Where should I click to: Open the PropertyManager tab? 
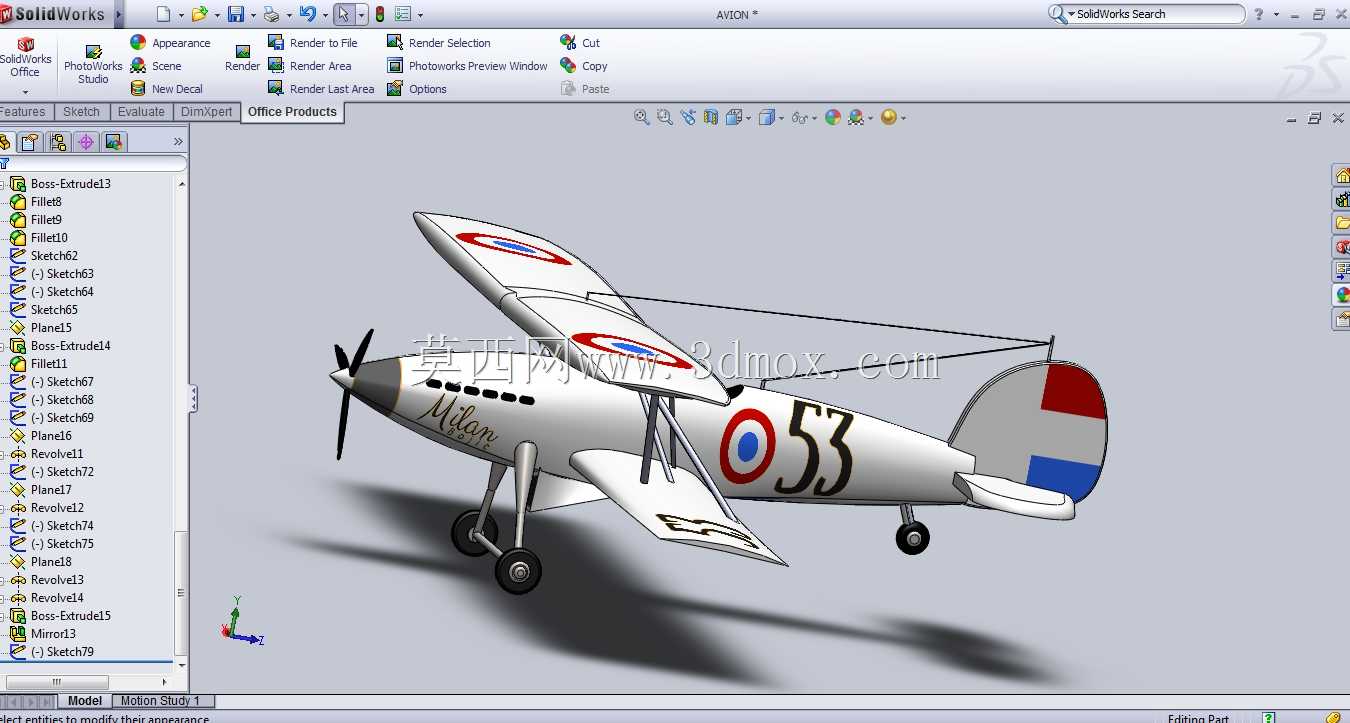(31, 142)
